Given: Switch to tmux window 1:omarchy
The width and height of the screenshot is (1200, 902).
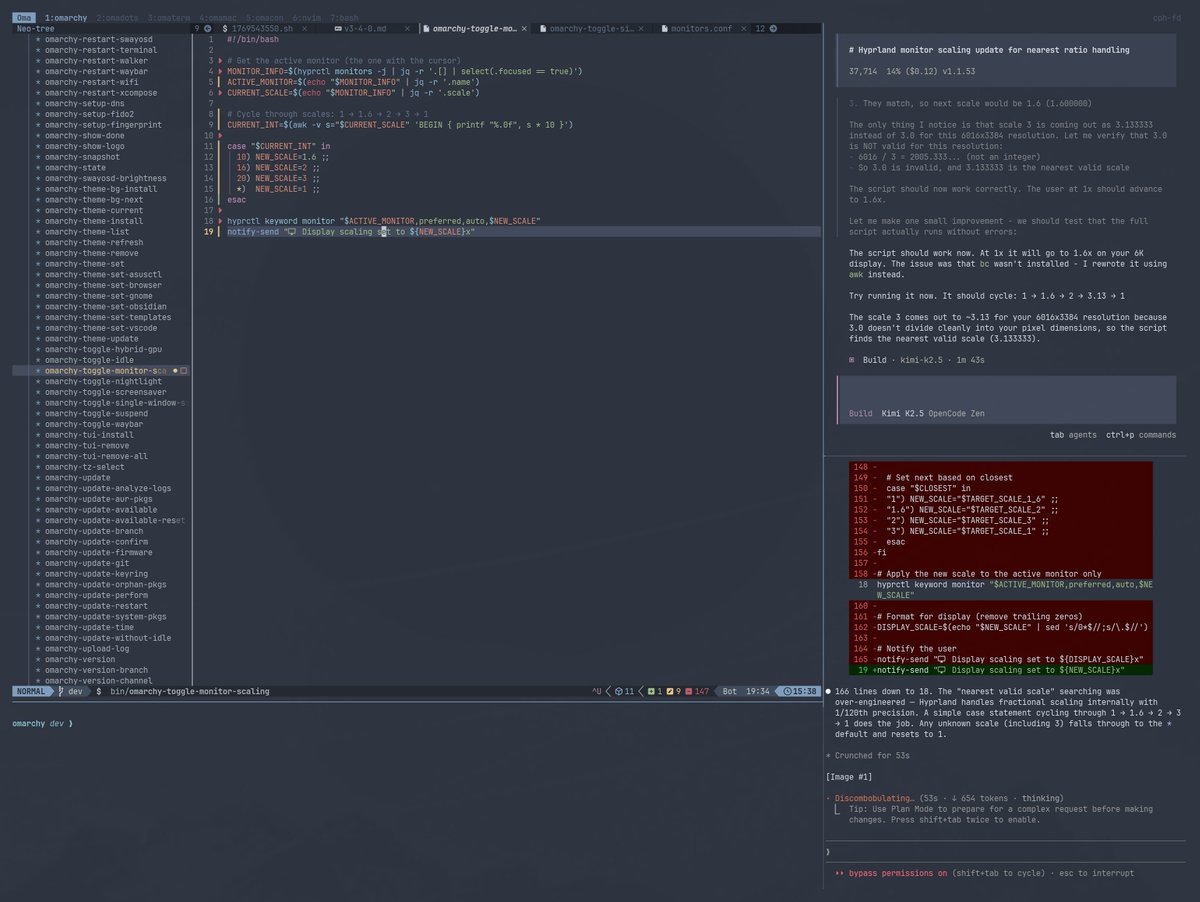Looking at the screenshot, I should [x=66, y=17].
